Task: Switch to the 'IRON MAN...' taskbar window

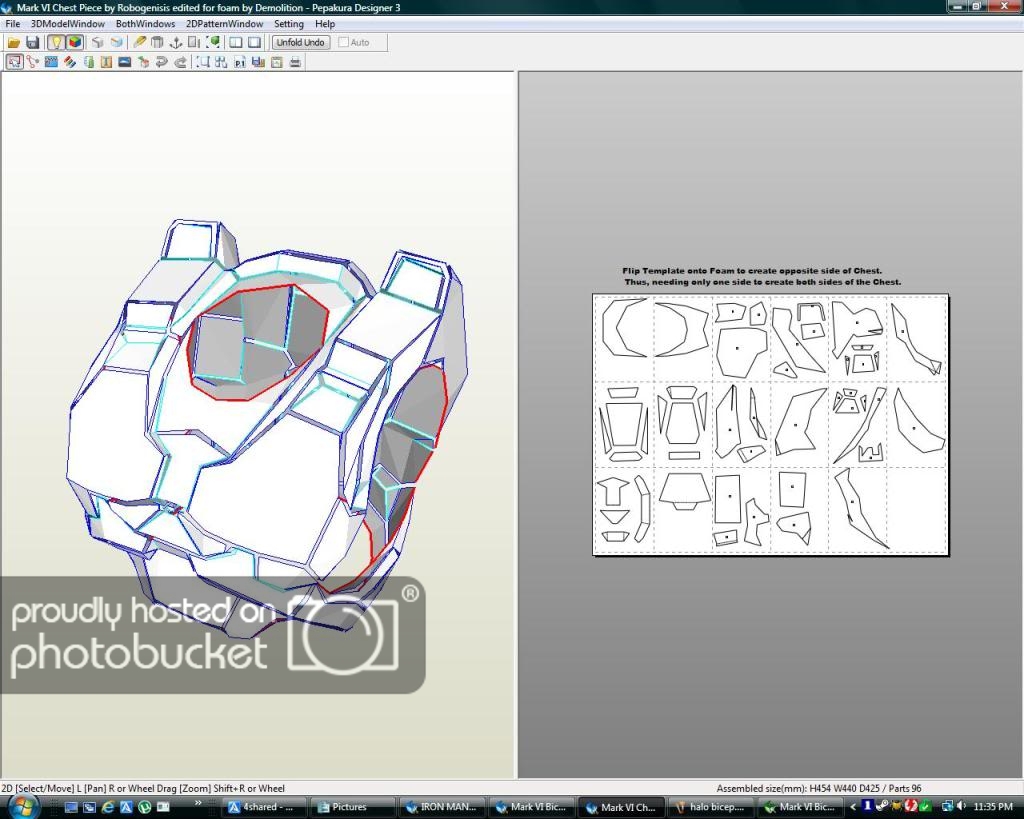Action: point(440,807)
